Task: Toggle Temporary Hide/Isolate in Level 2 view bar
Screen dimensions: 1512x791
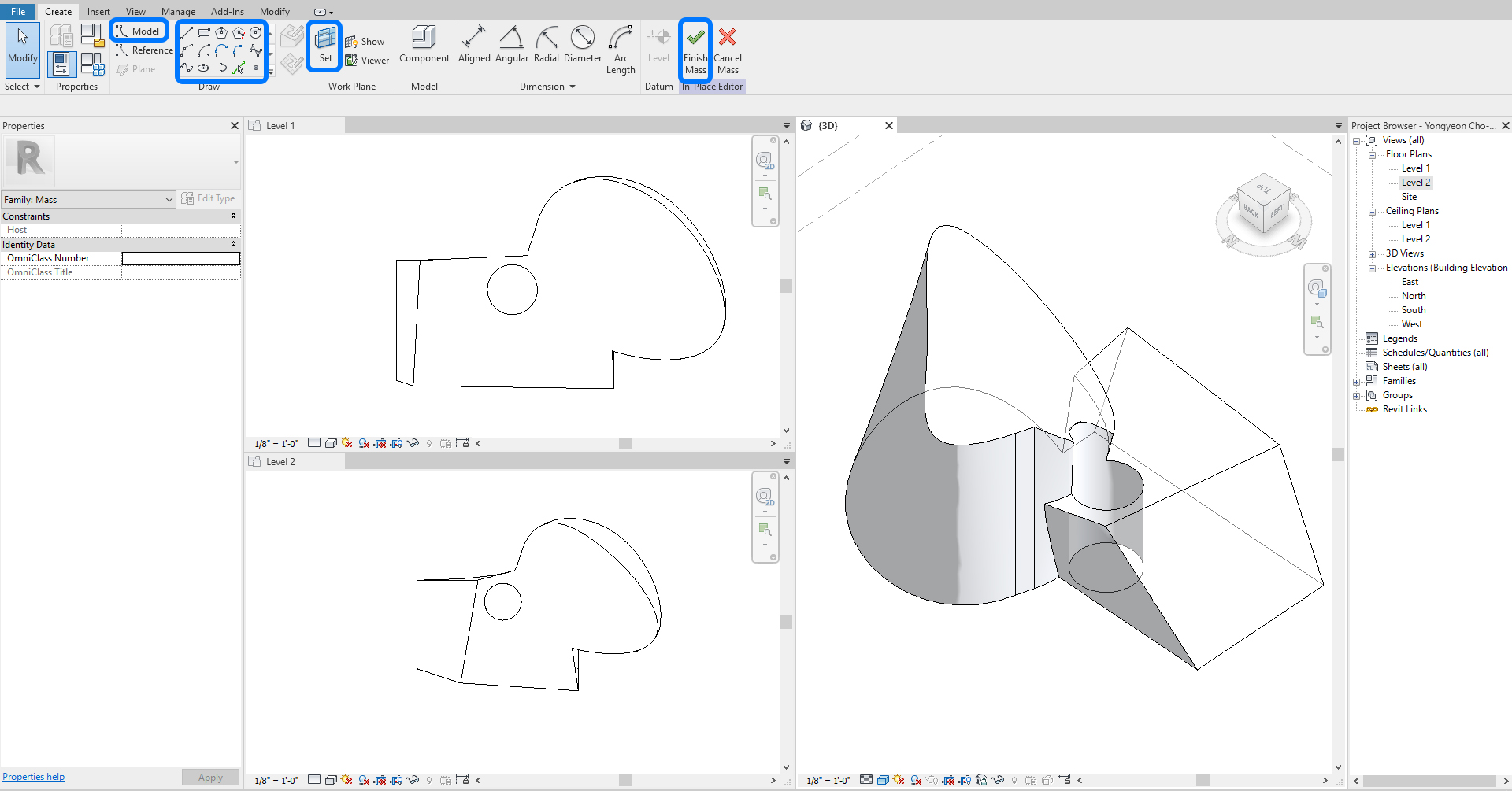Action: pyautogui.click(x=412, y=780)
